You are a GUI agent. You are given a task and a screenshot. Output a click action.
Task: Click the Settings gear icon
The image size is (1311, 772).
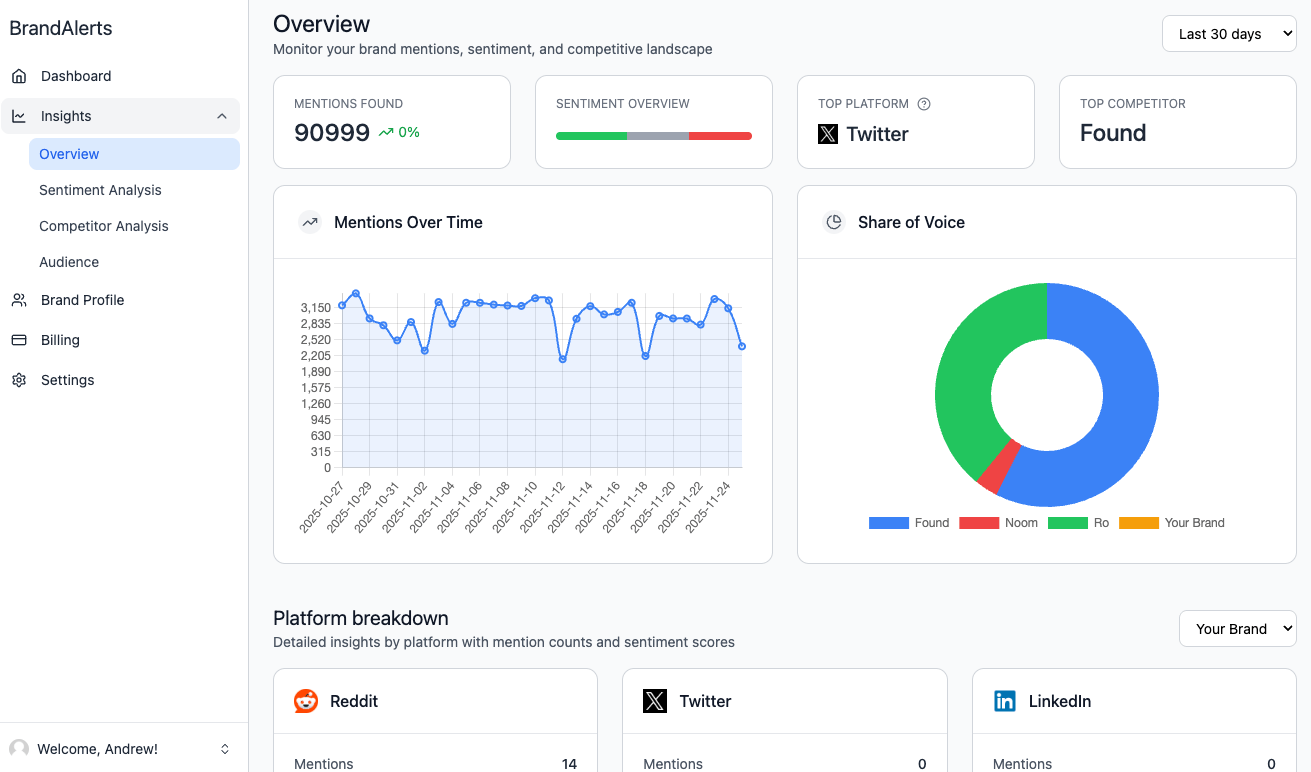[x=19, y=380]
